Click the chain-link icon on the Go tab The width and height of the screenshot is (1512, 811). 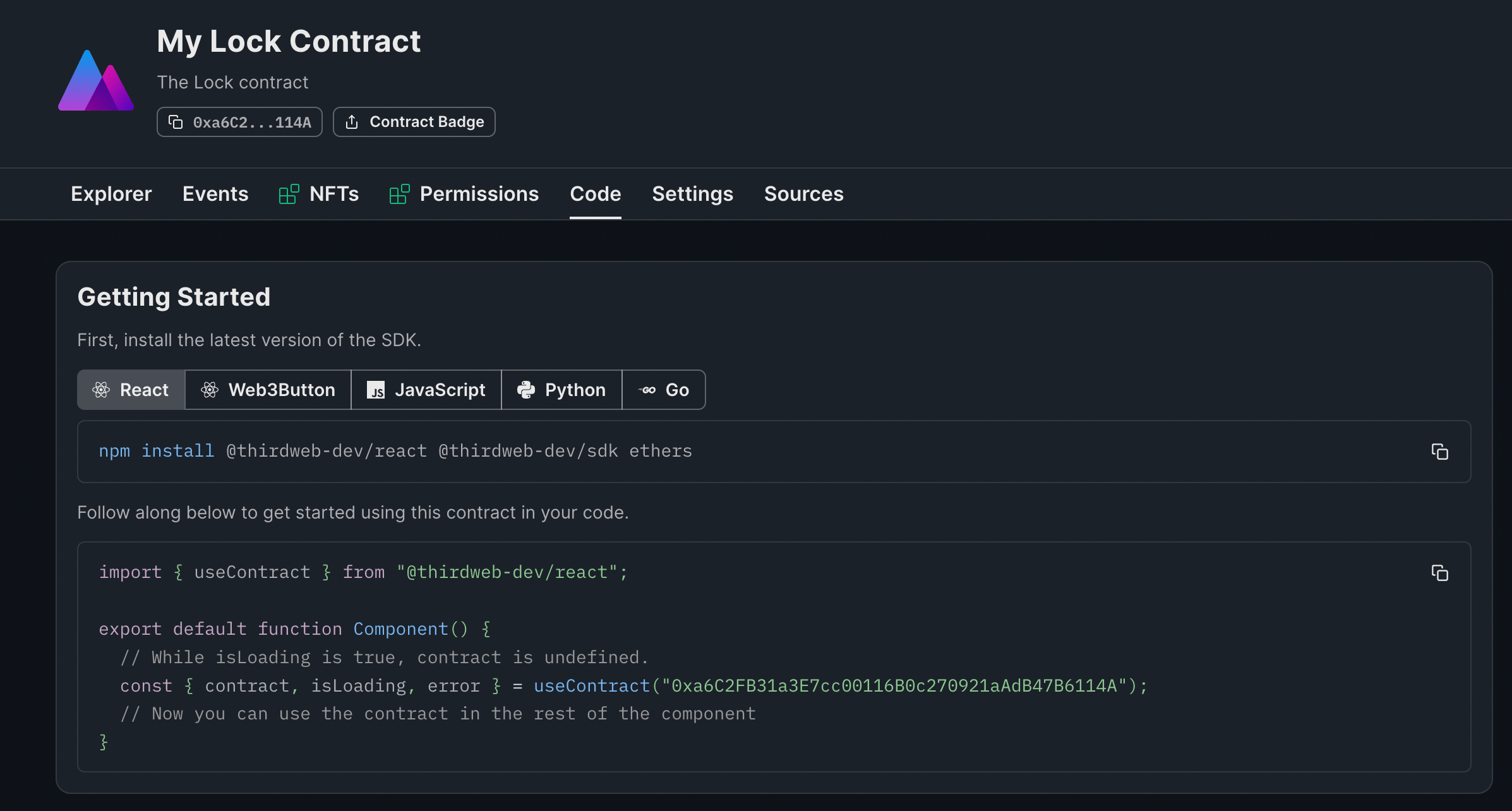[x=647, y=390]
